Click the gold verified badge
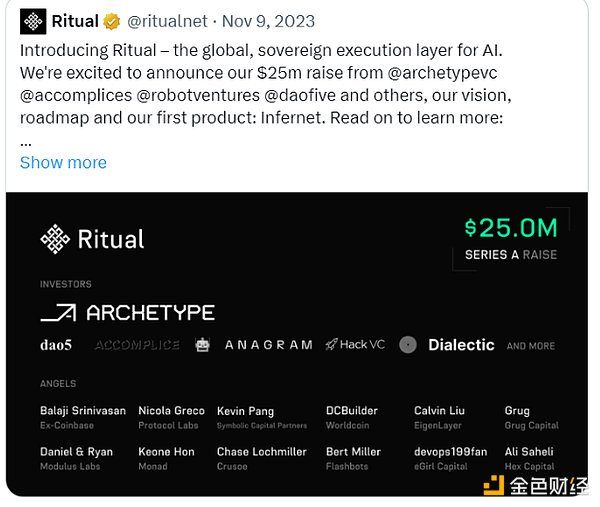Viewport: 600px width, 507px height. pos(111,21)
